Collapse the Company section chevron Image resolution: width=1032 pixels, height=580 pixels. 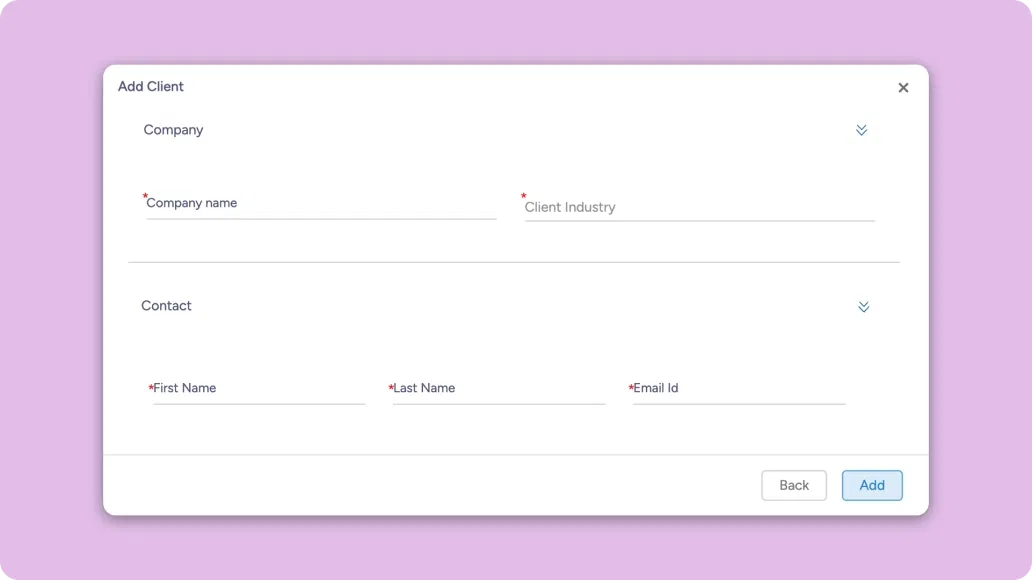point(861,130)
